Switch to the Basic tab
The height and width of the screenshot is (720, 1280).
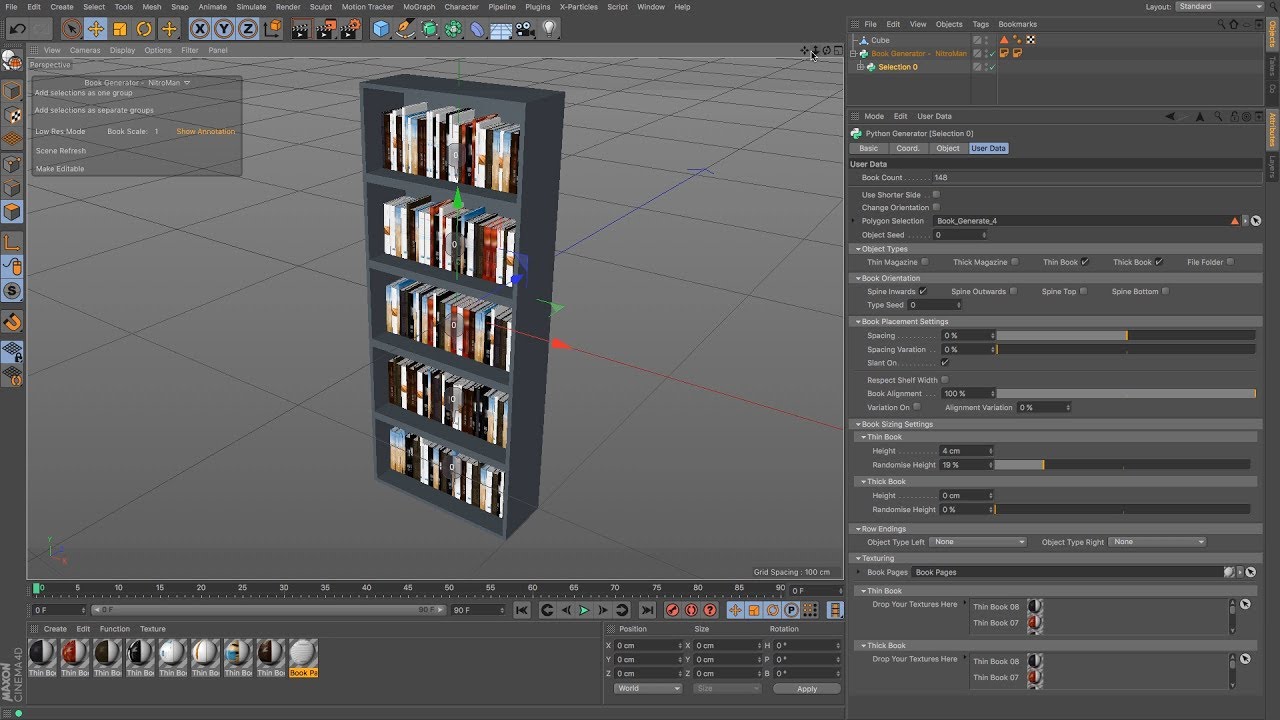[868, 148]
